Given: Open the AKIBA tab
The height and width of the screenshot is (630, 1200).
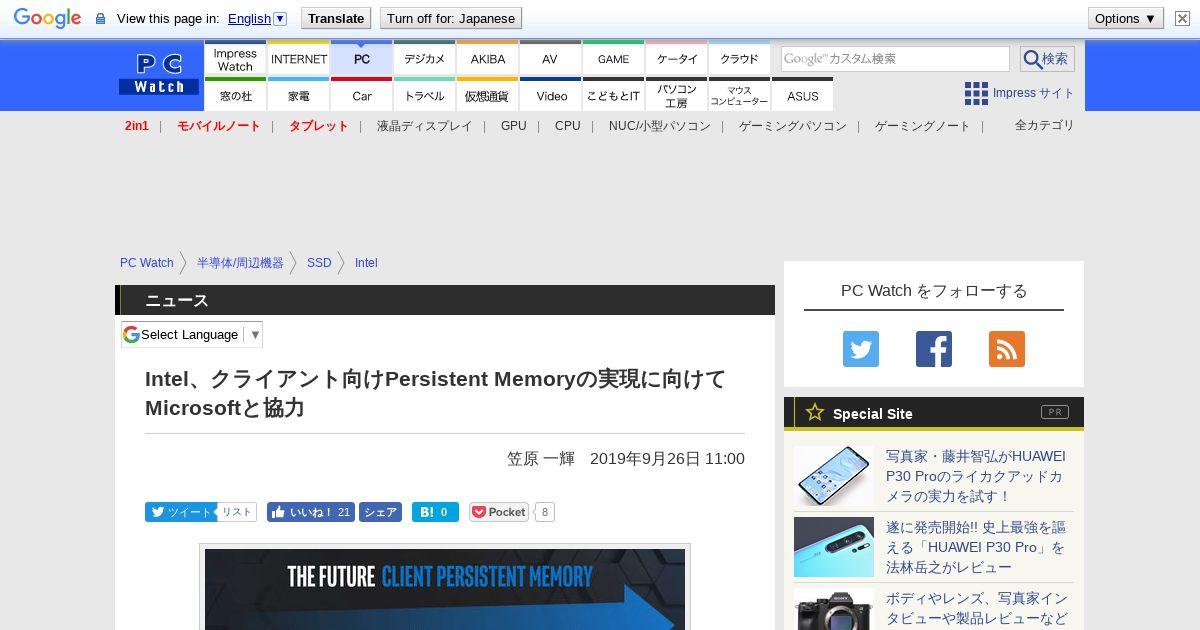Looking at the screenshot, I should tap(488, 58).
